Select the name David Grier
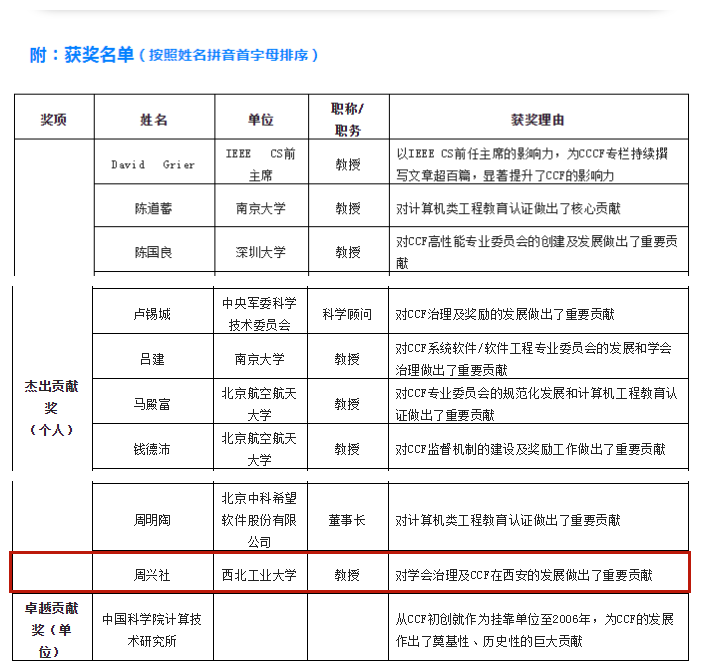 click(153, 164)
